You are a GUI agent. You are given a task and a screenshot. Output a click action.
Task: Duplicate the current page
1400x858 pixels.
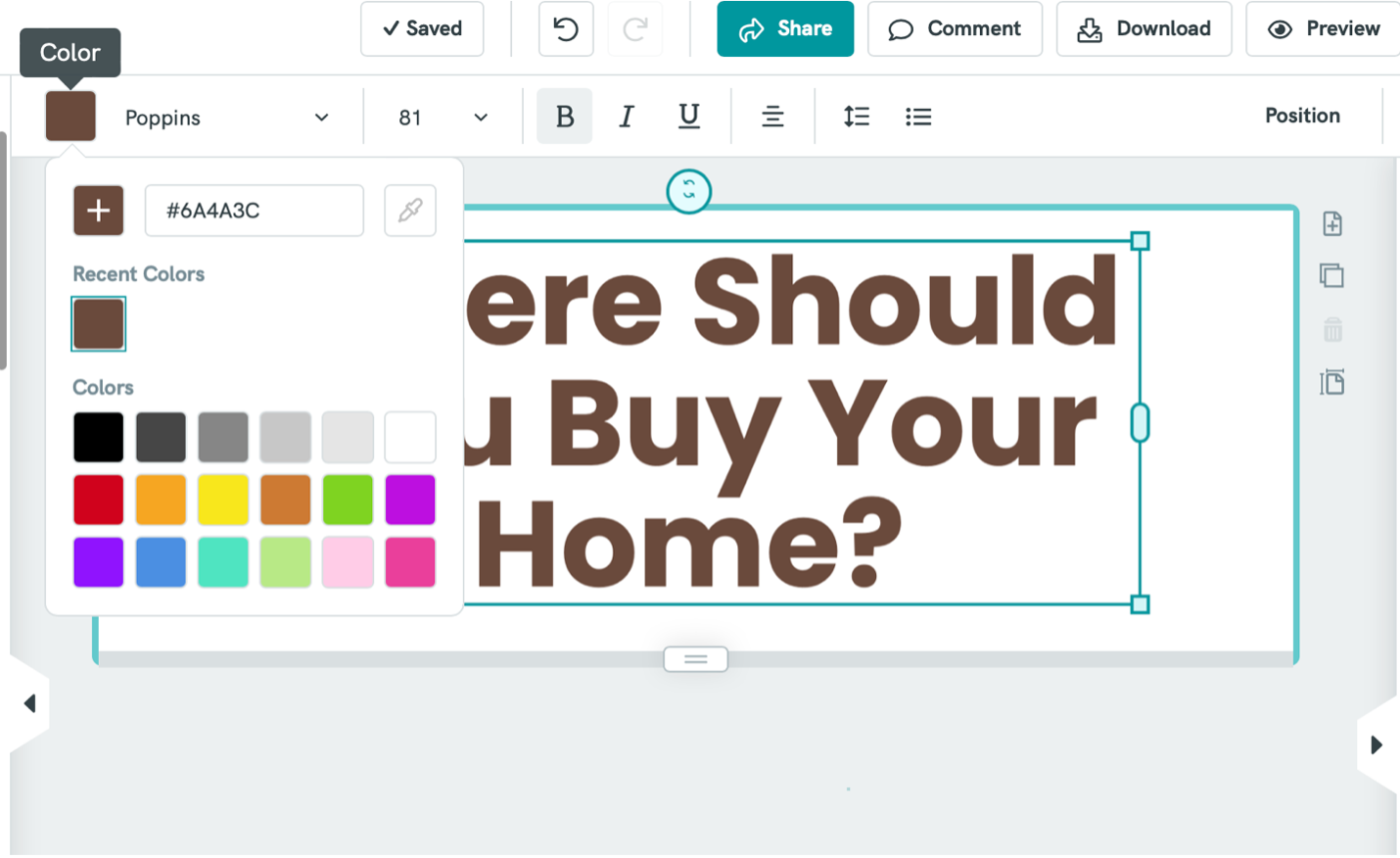(x=1331, y=275)
